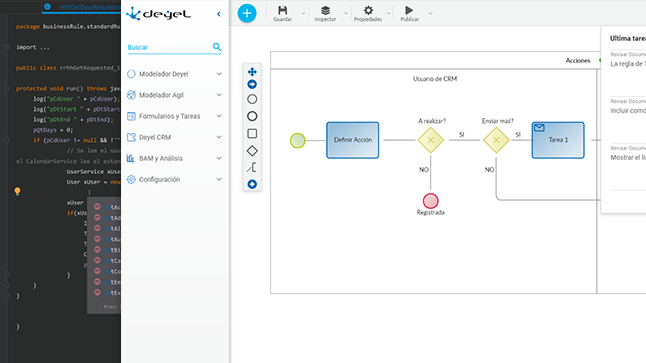Open the Inspector dropdown arrow
This screenshot has width=646, height=363.
[x=346, y=13]
